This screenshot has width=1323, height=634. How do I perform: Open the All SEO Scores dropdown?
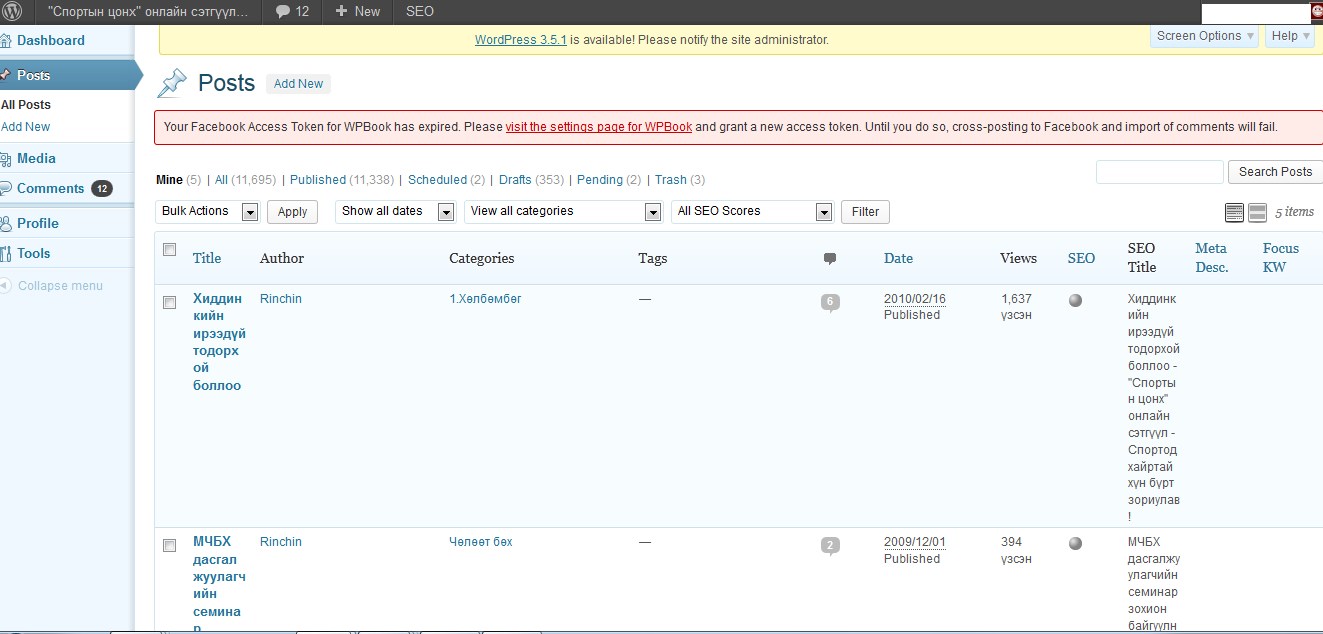point(752,212)
